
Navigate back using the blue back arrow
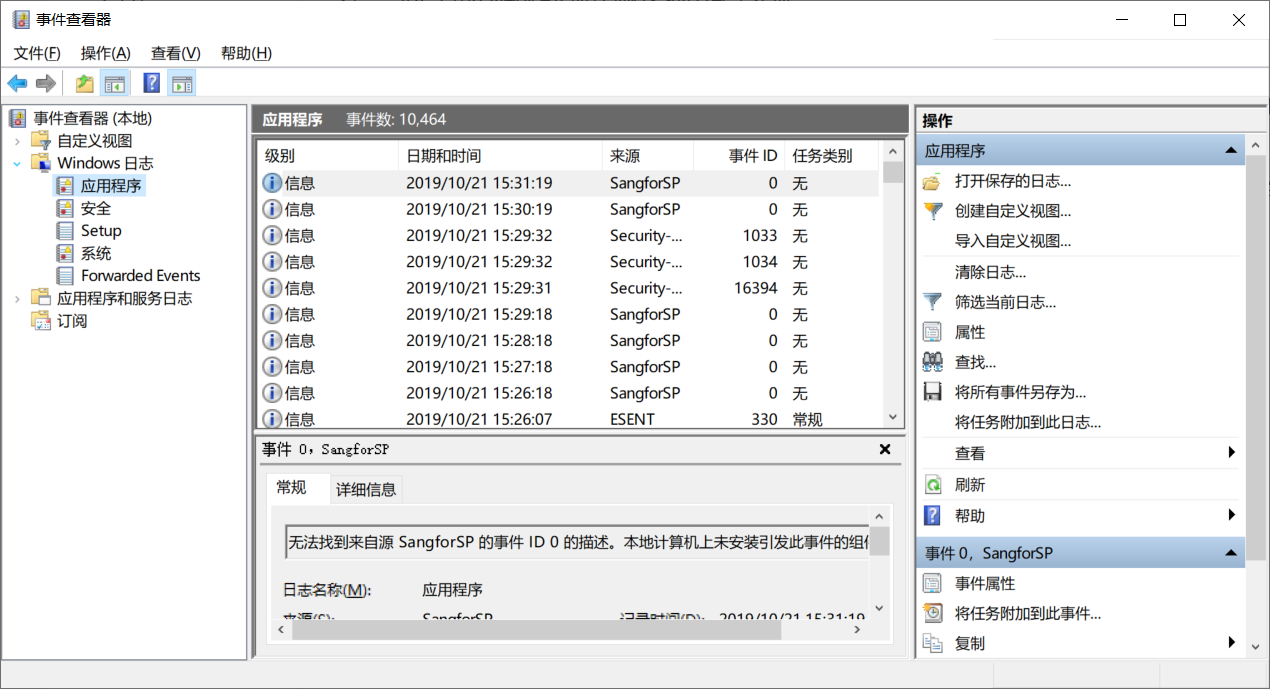[17, 83]
